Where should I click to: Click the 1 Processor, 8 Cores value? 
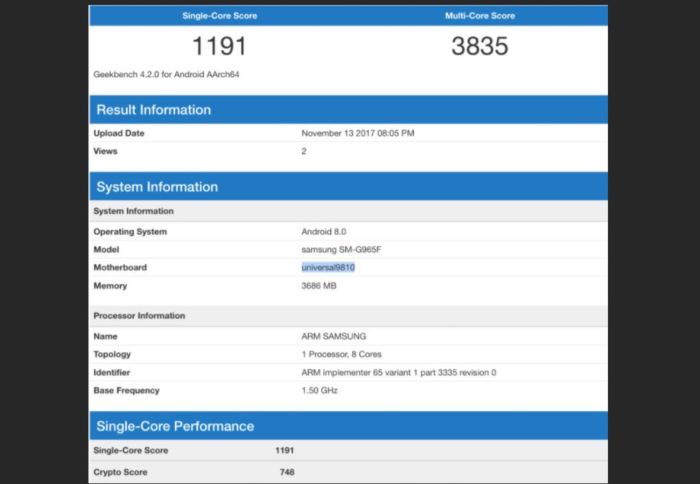click(342, 354)
